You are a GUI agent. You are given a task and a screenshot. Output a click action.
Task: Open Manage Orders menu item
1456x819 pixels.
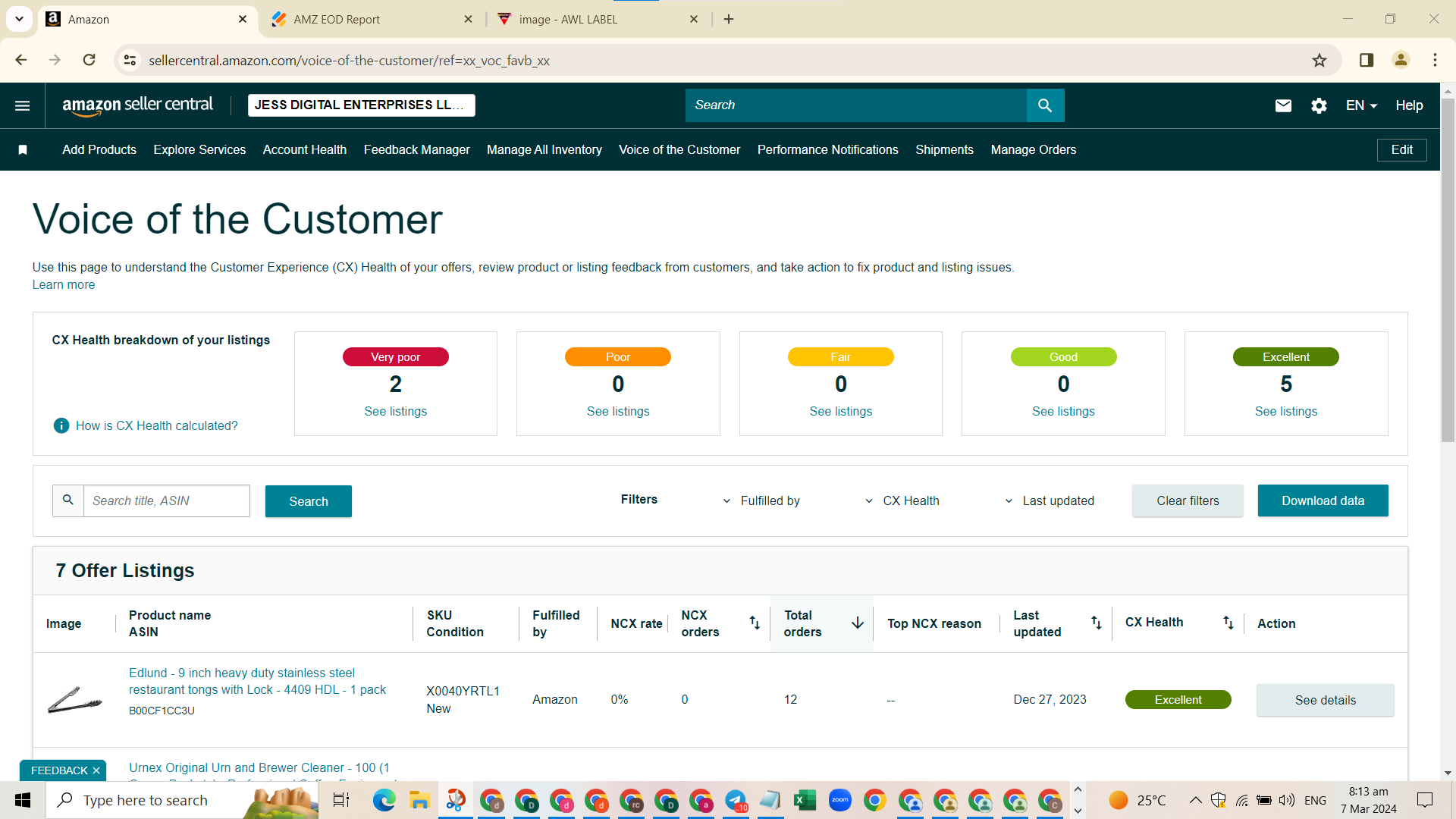click(1033, 150)
